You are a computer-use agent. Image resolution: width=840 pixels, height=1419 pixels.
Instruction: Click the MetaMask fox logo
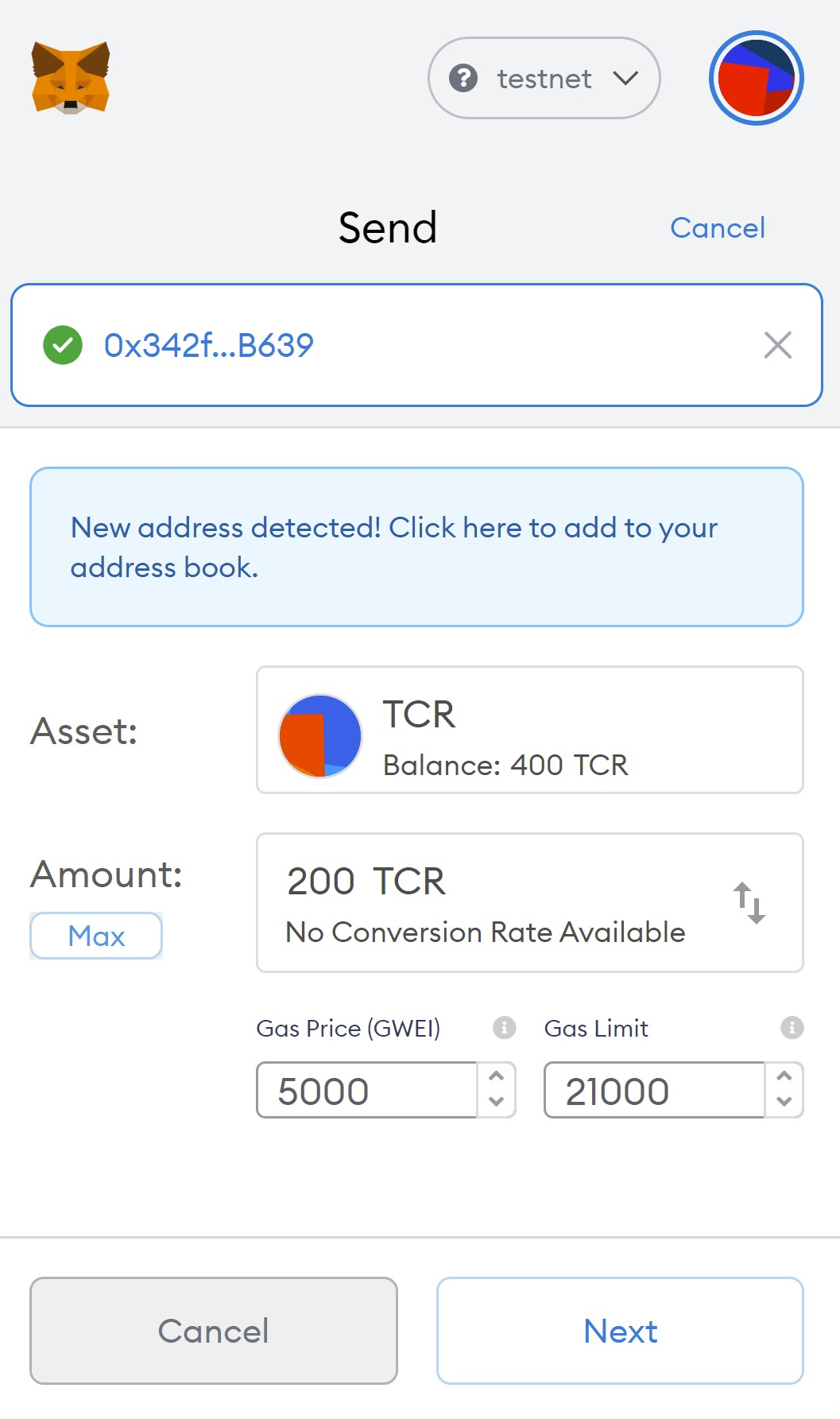[71, 78]
